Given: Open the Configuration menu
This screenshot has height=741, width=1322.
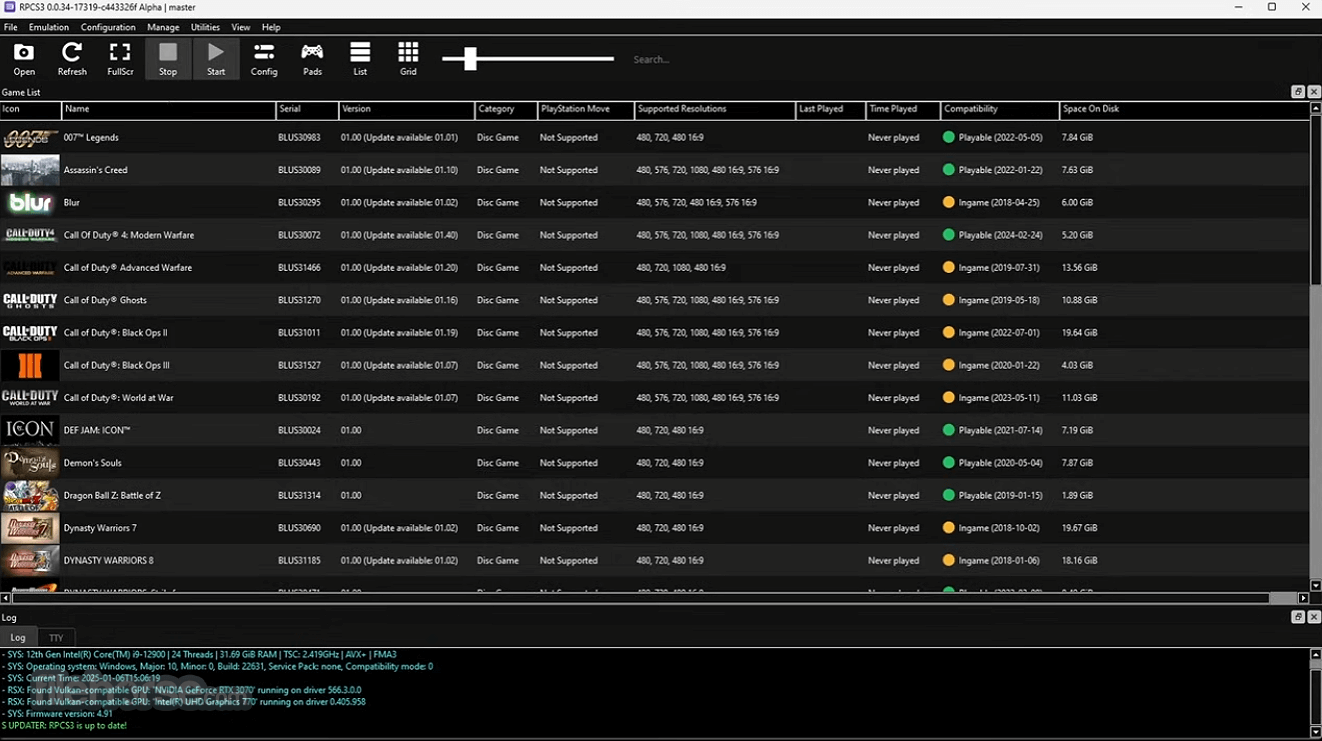Looking at the screenshot, I should (108, 27).
